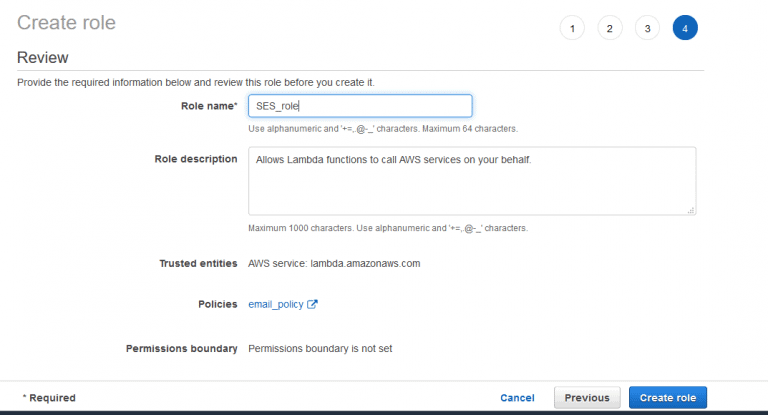Focus the Role name input field

click(x=360, y=106)
